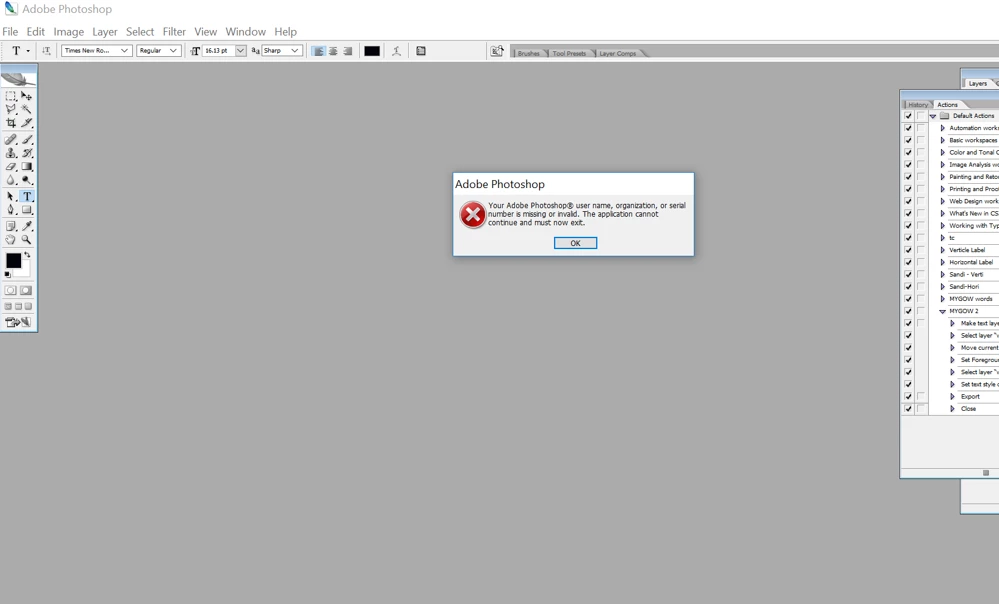Select the Horizontal Type tool in toolbox

pos(26,196)
